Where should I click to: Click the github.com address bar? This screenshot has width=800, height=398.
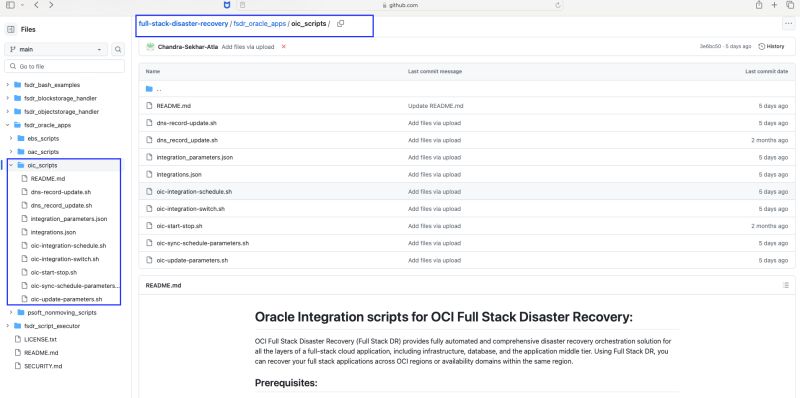(x=400, y=5)
